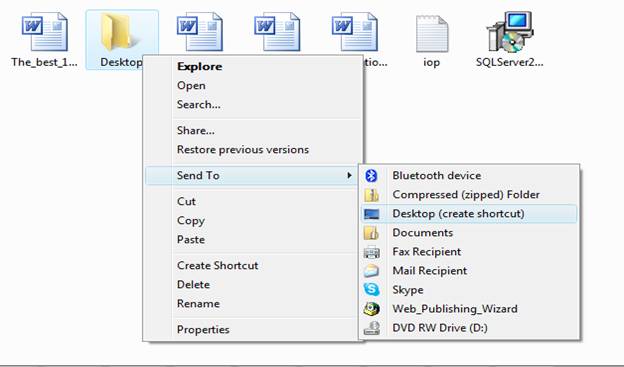Click the Skype icon in Send To list

click(x=371, y=289)
